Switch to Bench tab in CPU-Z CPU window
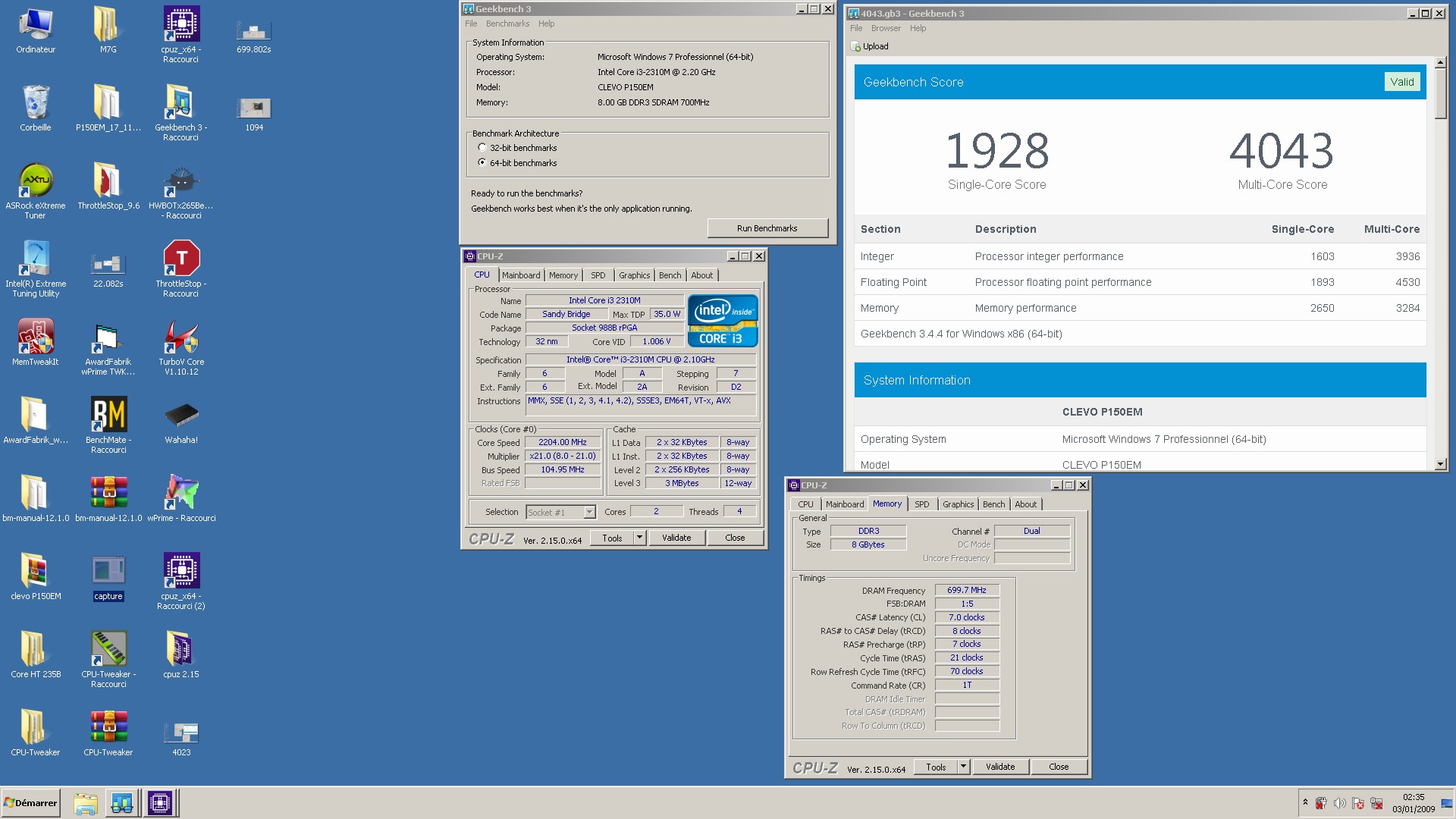This screenshot has width=1456, height=819. [670, 275]
